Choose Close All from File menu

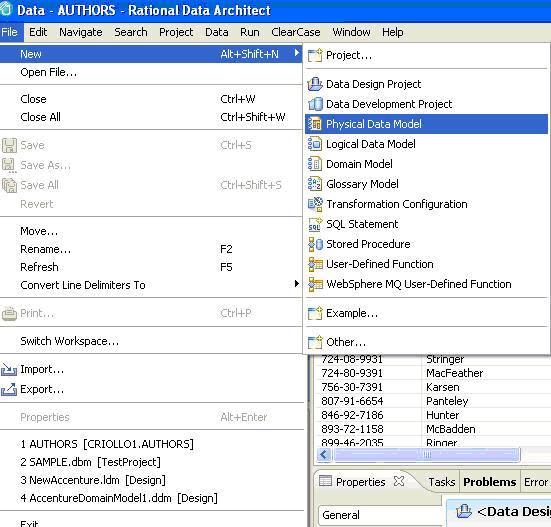point(151,117)
